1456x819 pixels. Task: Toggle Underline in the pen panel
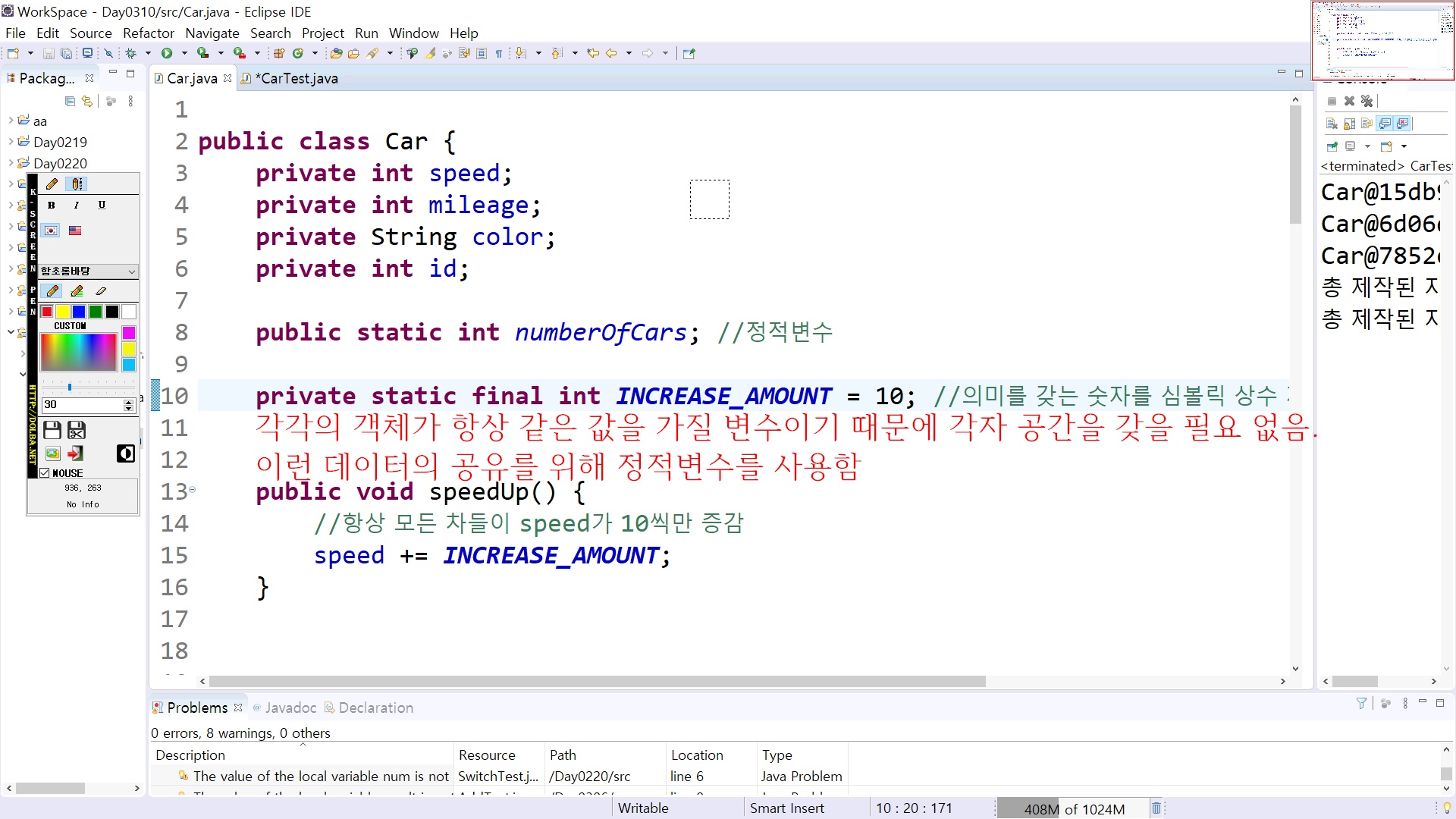[102, 206]
